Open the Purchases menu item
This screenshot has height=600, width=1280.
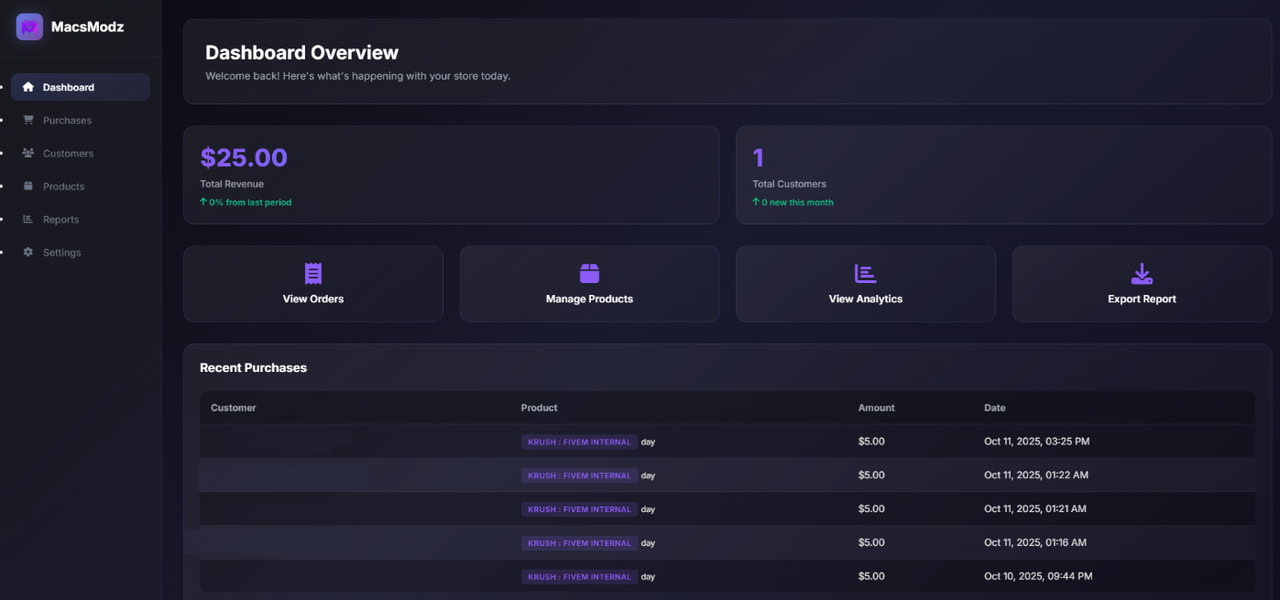pyautogui.click(x=81, y=120)
